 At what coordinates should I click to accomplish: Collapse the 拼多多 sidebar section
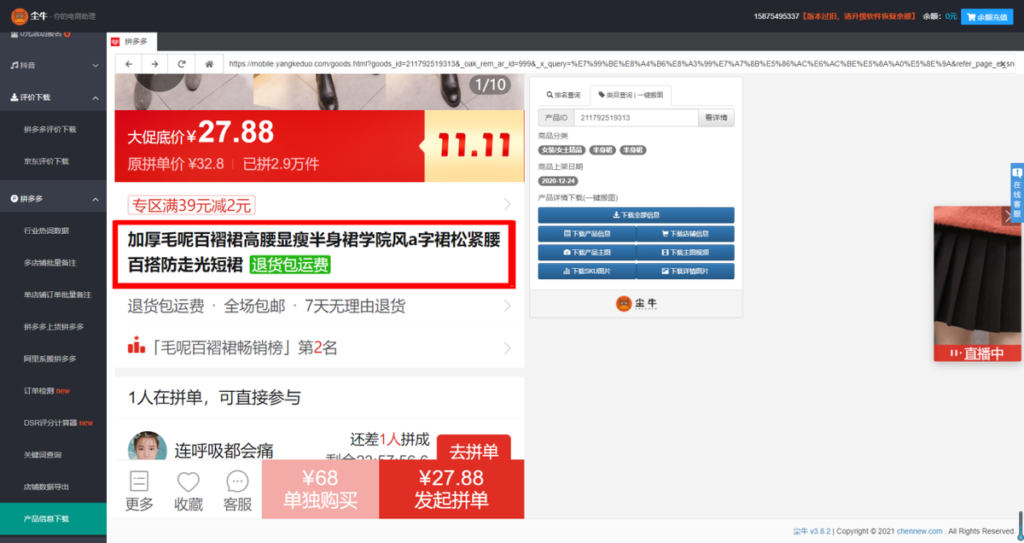[x=53, y=199]
